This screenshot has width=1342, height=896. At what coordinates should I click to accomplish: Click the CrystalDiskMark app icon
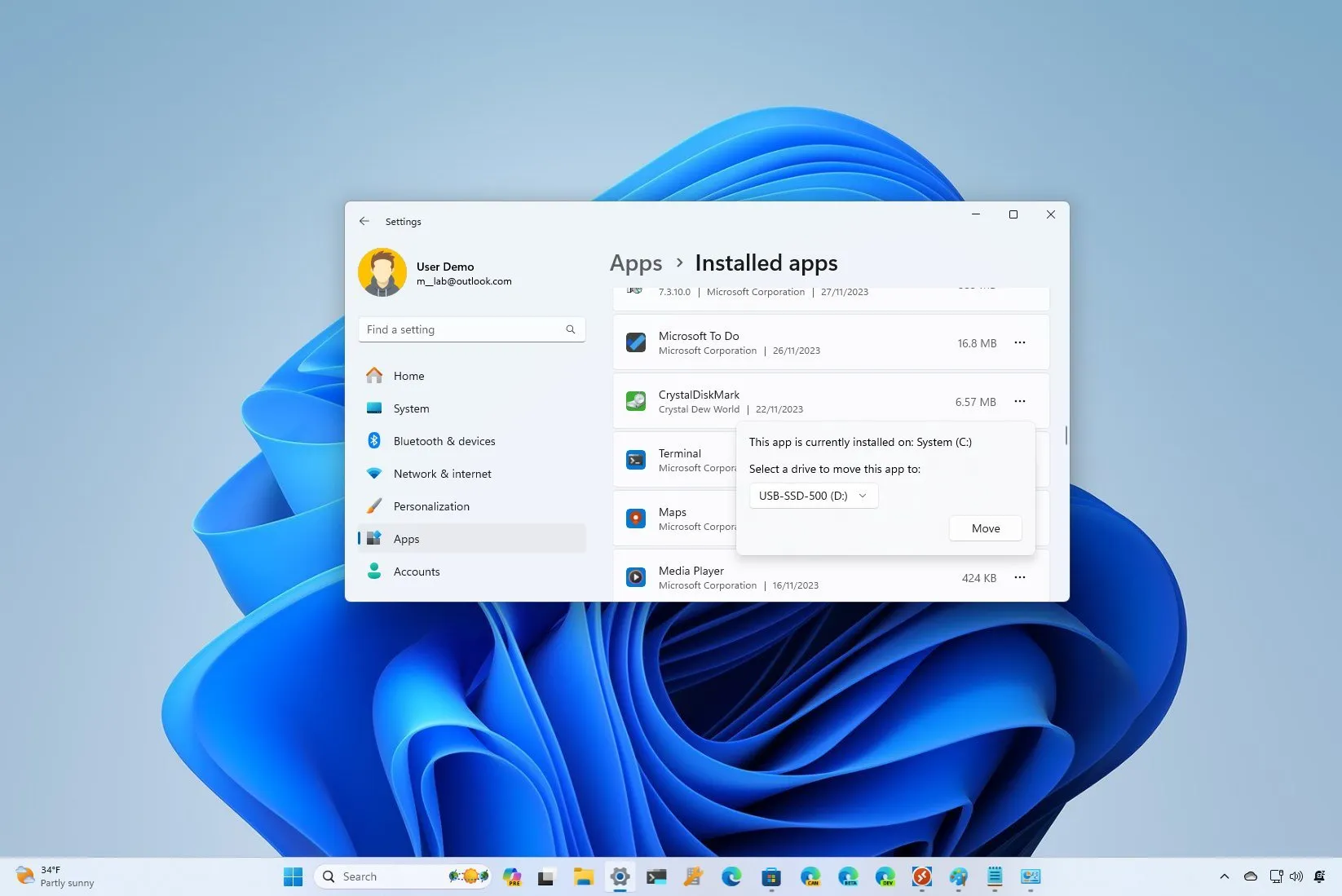coord(636,401)
